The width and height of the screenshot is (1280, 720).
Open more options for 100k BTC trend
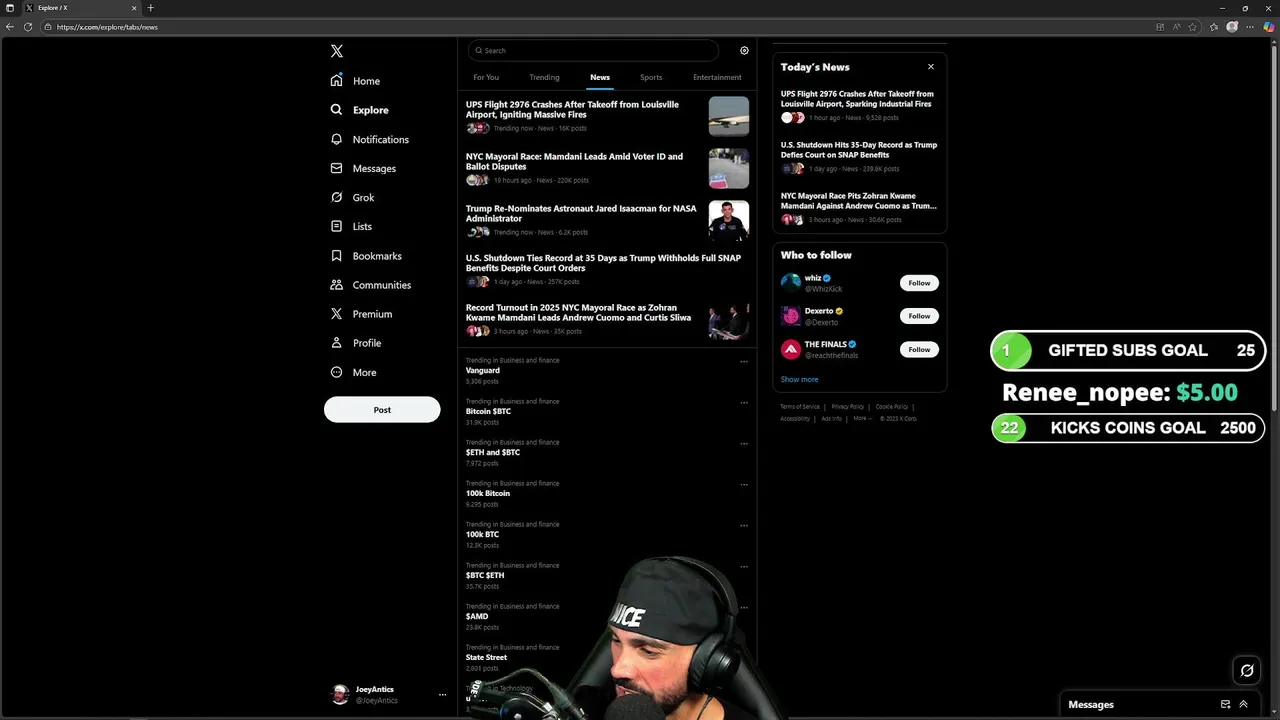click(x=744, y=526)
